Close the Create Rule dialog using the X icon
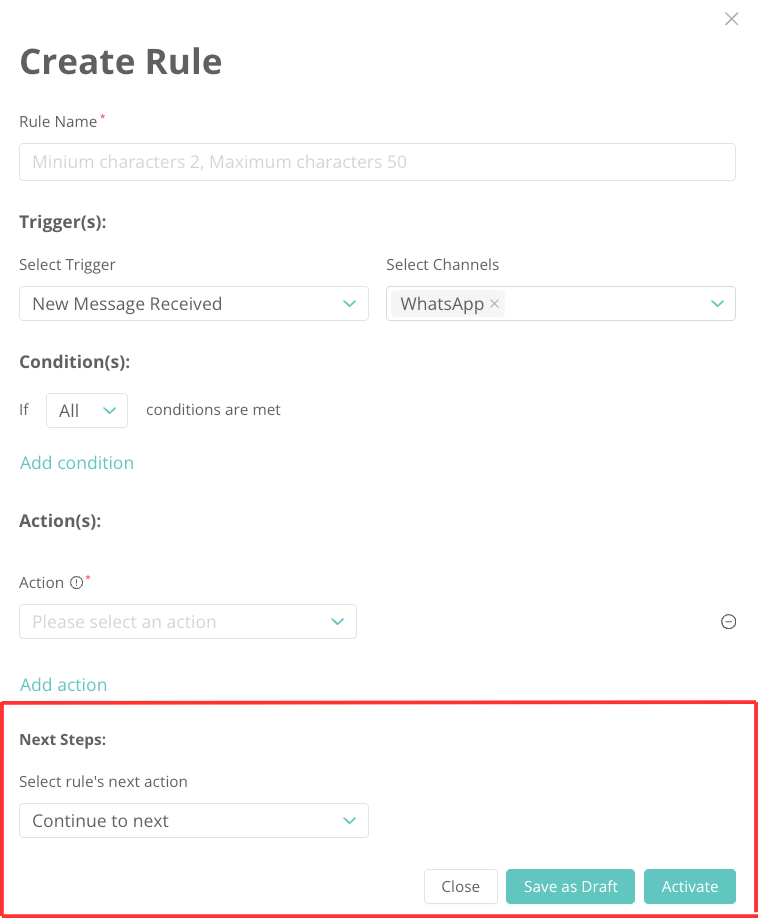 click(732, 19)
